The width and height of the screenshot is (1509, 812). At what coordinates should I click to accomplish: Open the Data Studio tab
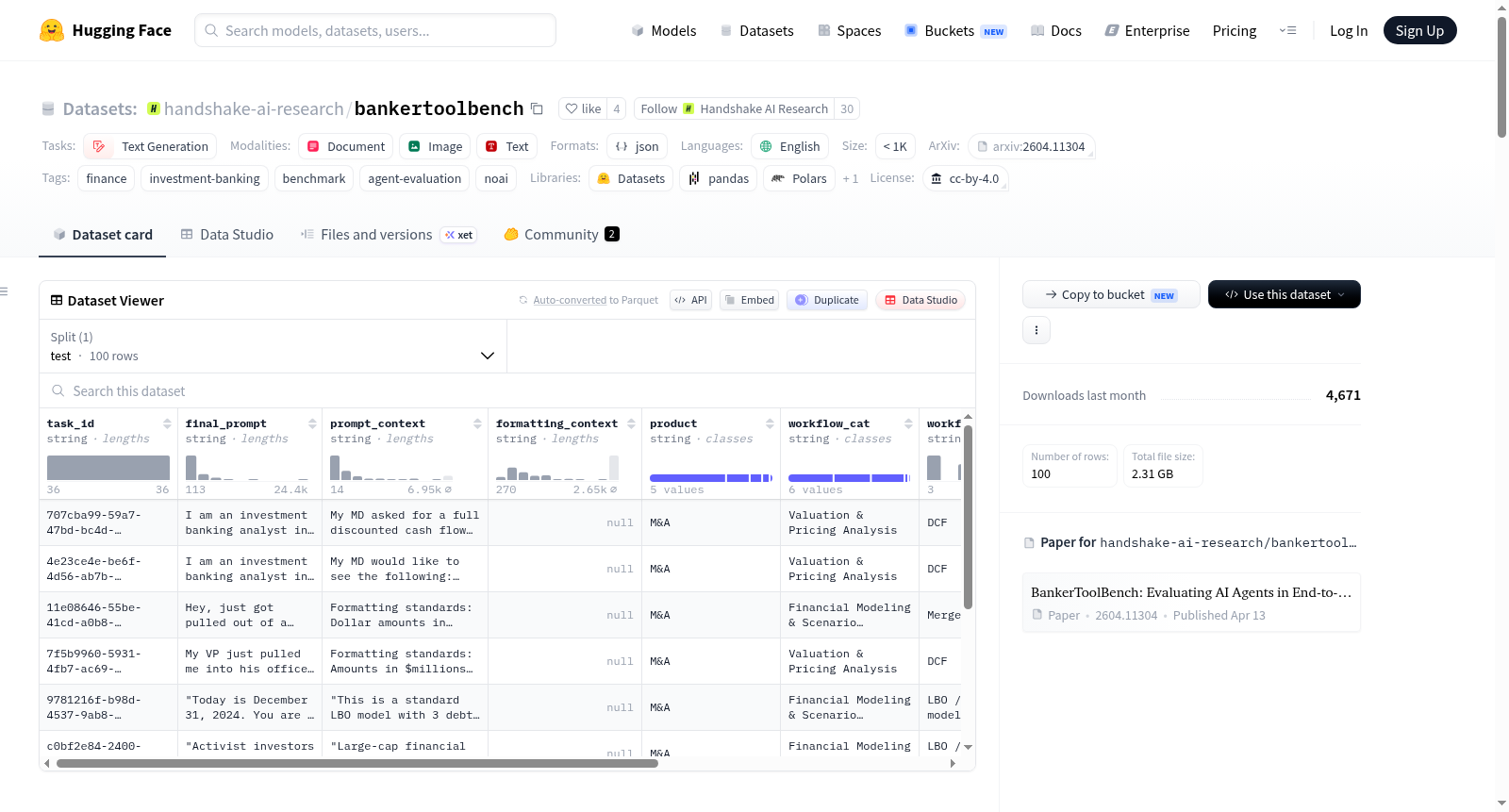click(227, 235)
